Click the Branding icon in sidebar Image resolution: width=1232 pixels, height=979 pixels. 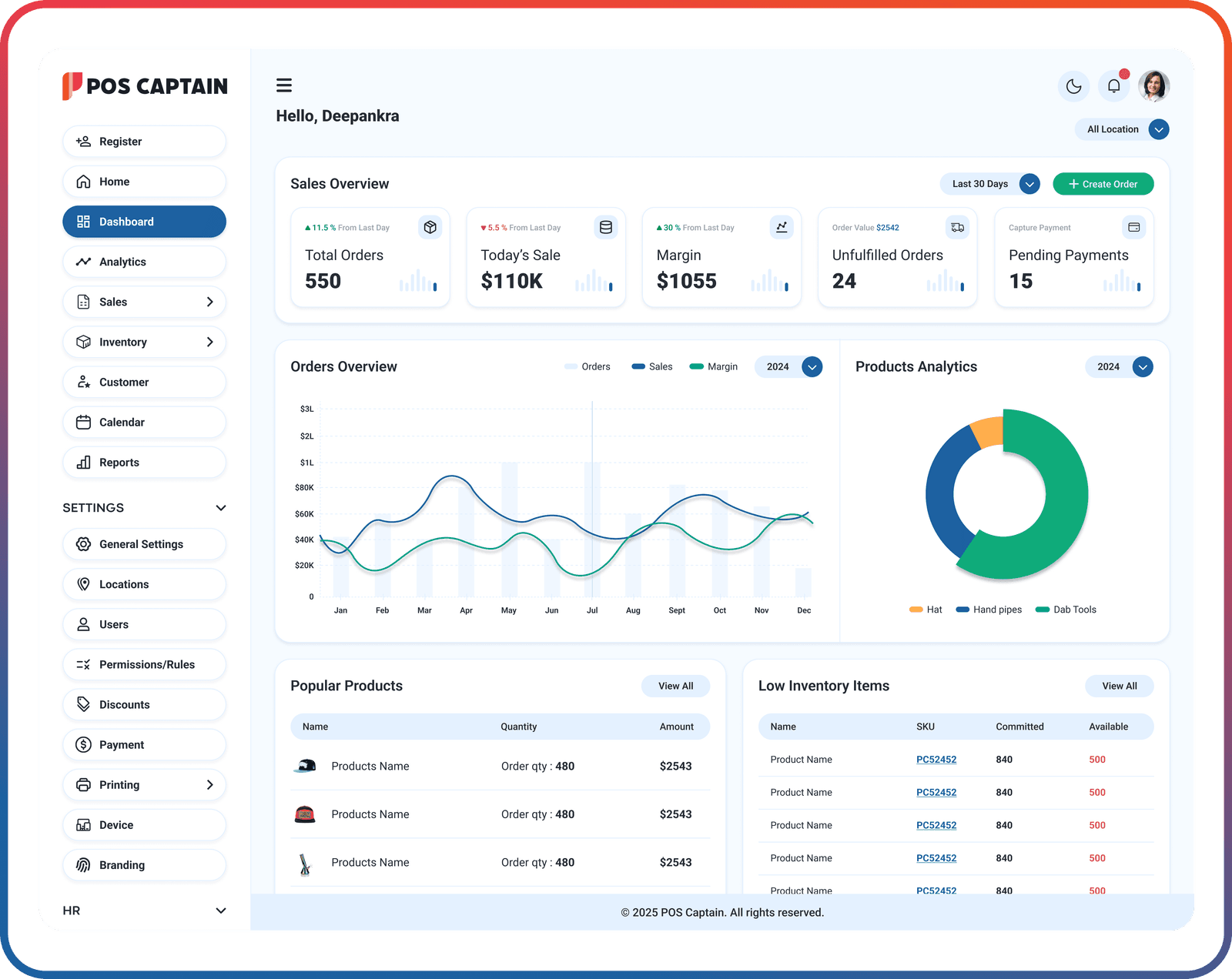coord(83,864)
